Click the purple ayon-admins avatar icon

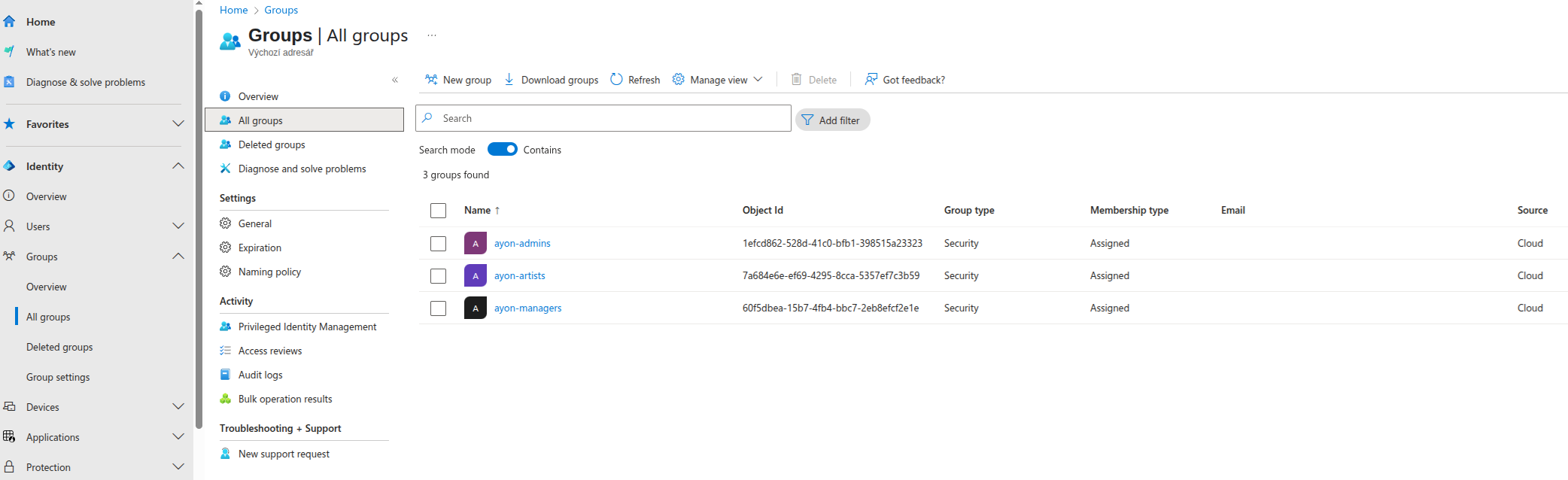coord(476,244)
